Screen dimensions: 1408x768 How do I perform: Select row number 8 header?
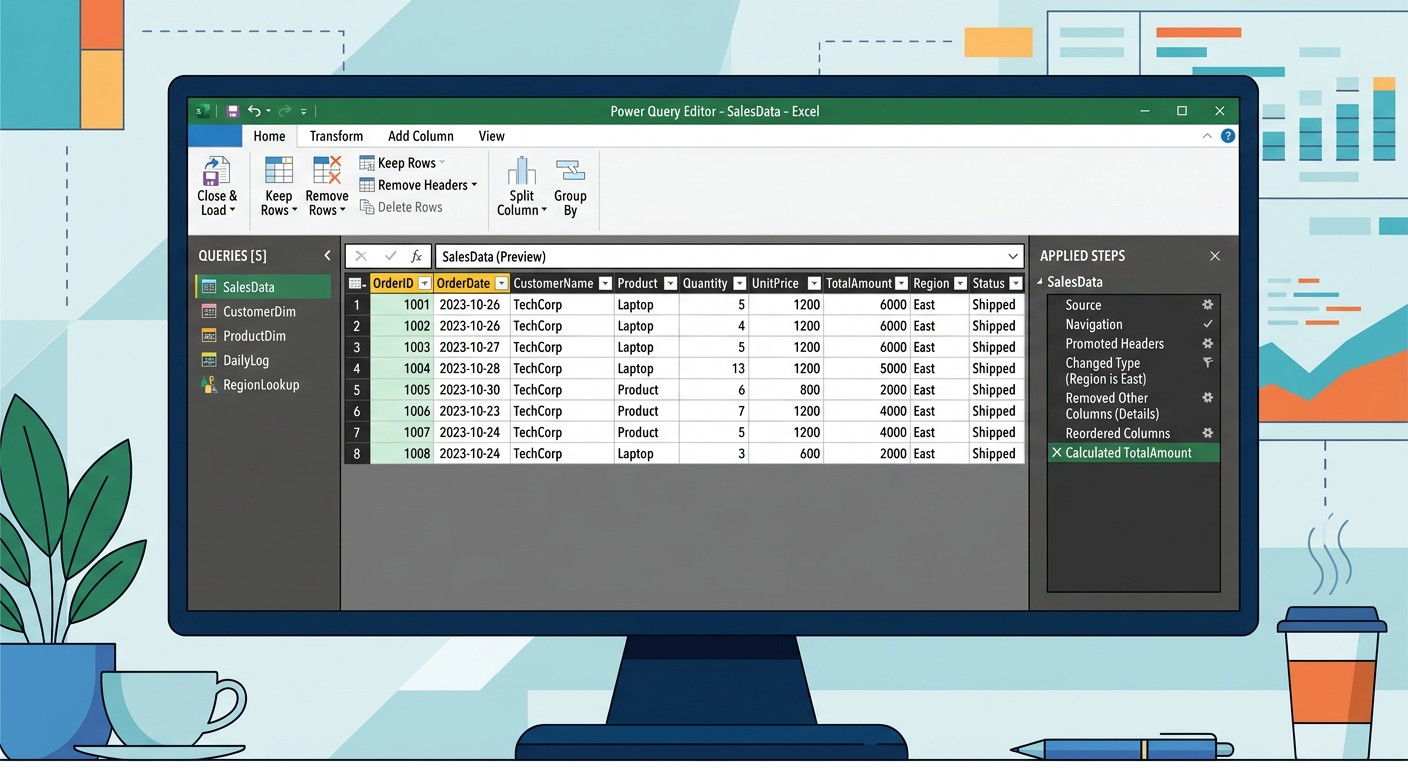tap(357, 454)
